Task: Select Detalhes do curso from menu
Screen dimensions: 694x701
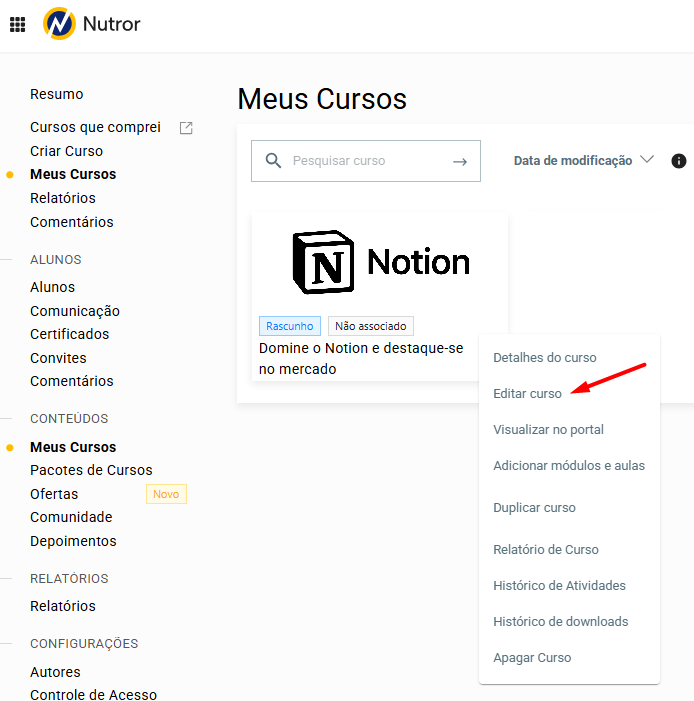Action: (545, 358)
